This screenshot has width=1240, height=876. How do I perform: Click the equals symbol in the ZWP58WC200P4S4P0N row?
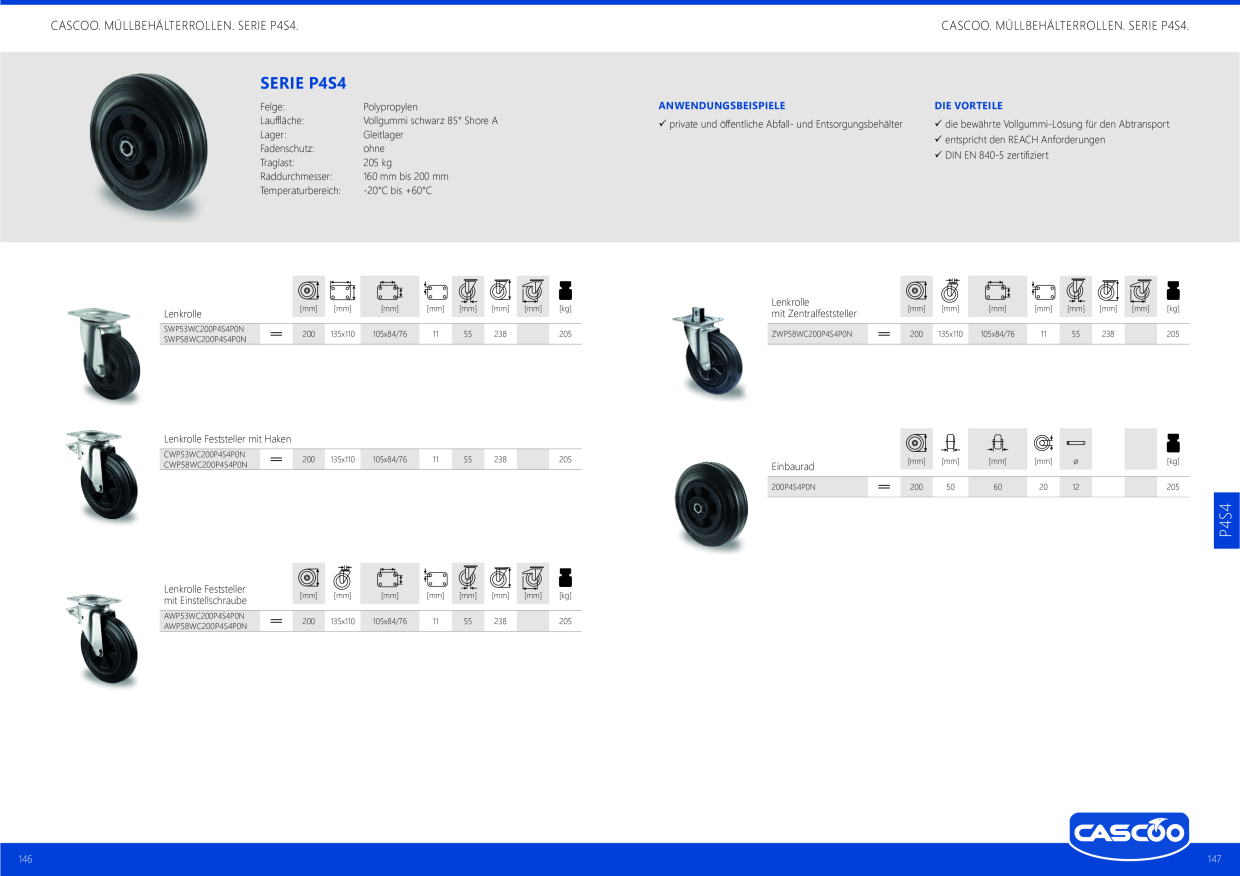884,334
